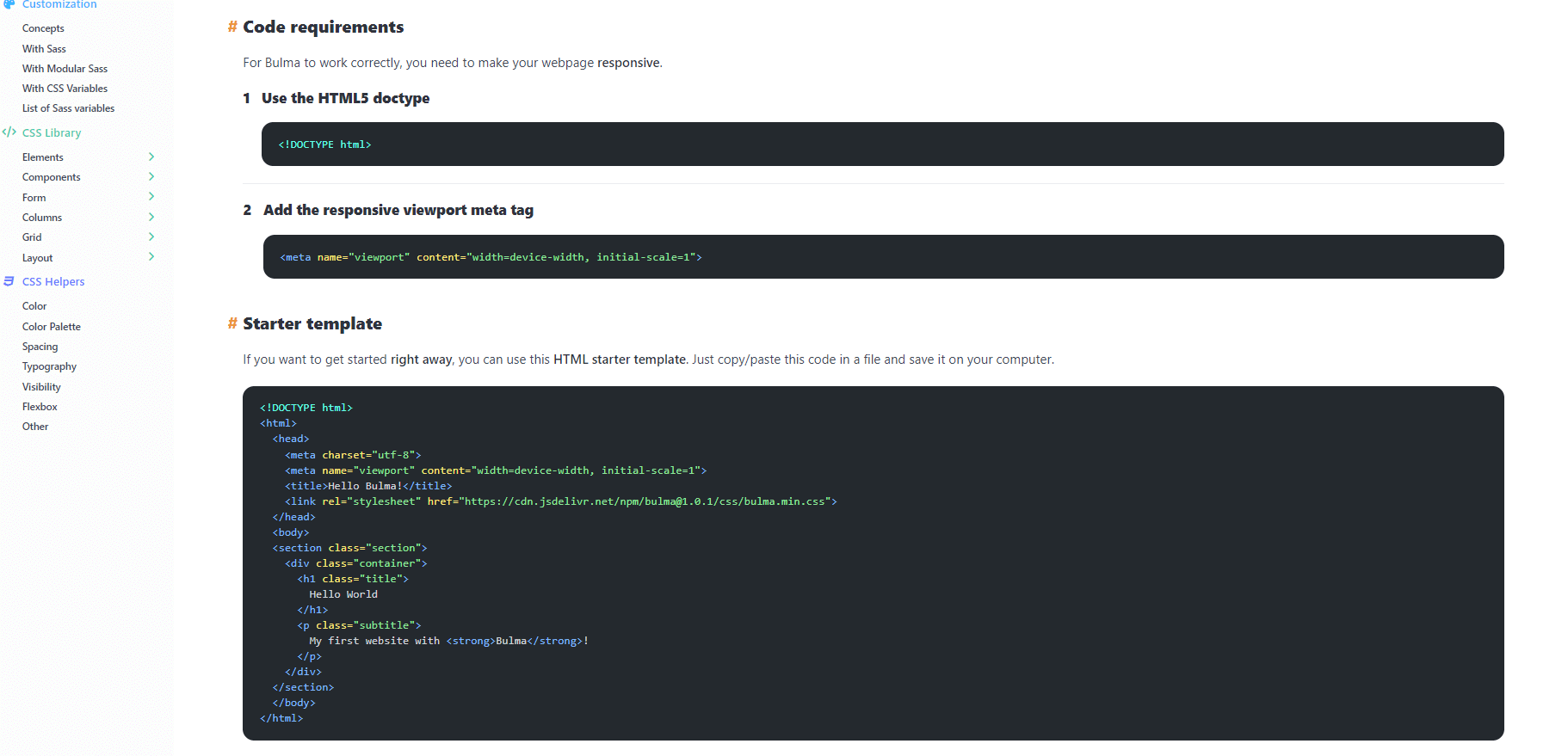Click the Customization palette icon
Image resolution: width=1568 pixels, height=756 pixels.
coord(9,4)
